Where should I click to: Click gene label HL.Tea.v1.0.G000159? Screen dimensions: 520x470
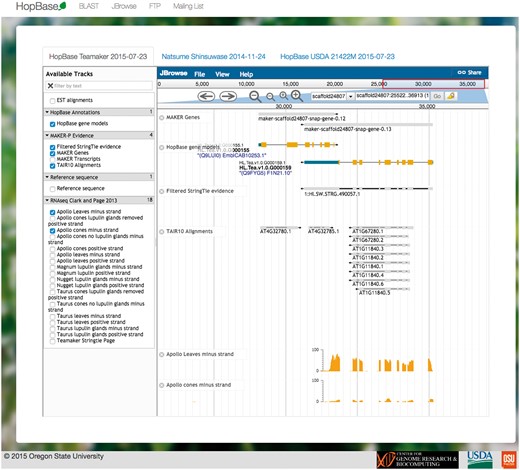(265, 167)
